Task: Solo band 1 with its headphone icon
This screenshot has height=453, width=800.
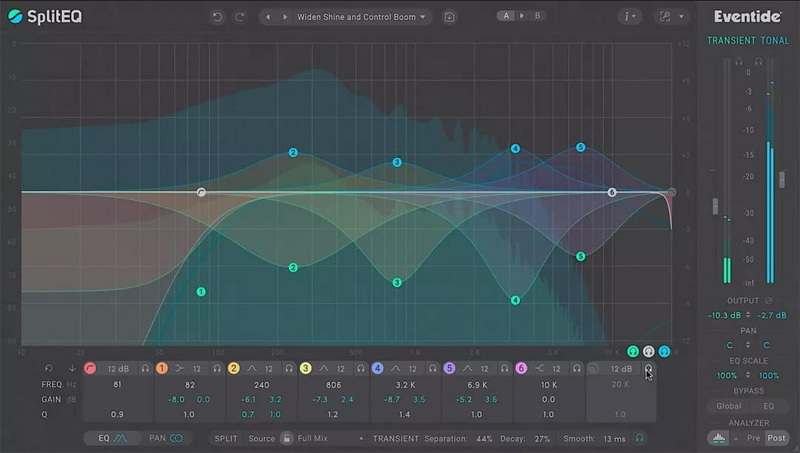Action: point(217,368)
